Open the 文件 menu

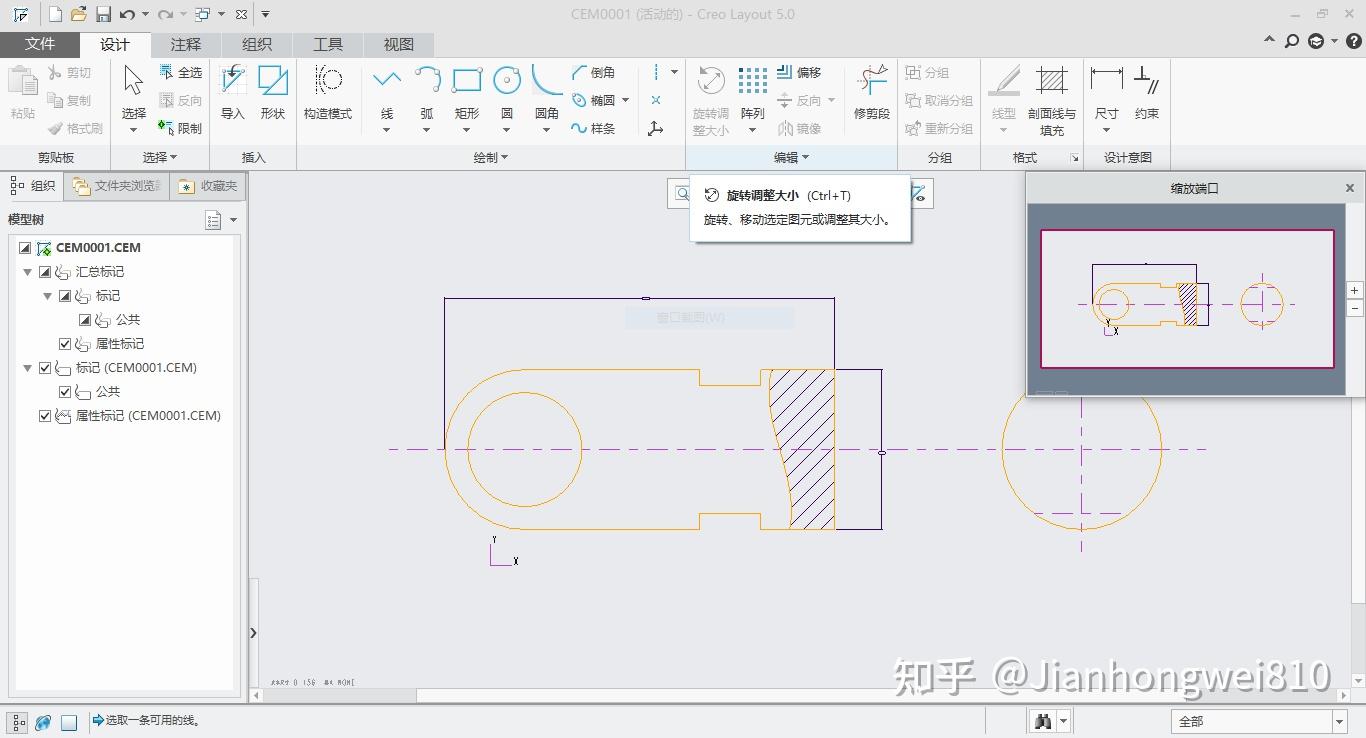point(41,44)
